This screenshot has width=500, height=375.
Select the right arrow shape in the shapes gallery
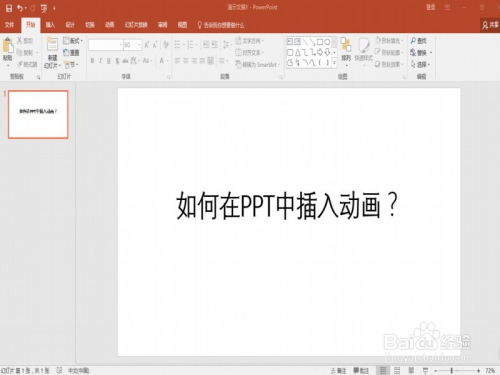(x=320, y=52)
